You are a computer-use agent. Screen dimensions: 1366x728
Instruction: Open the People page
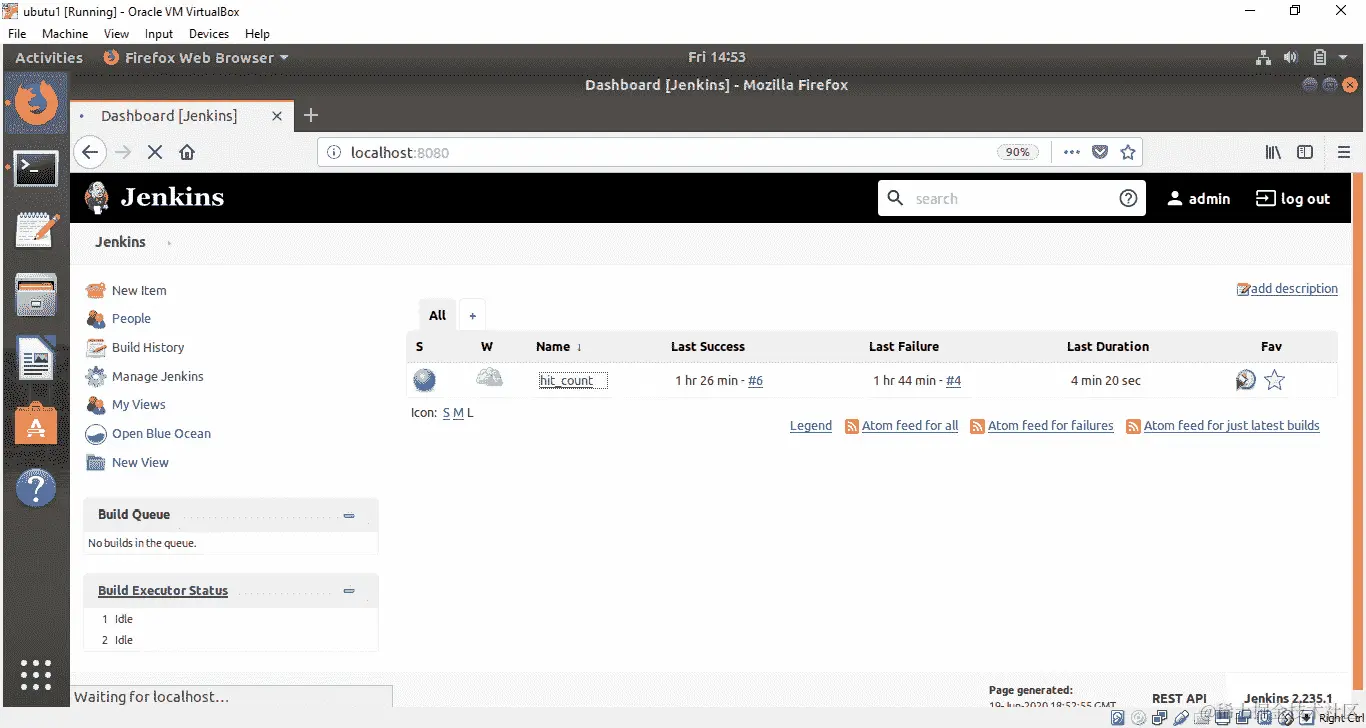[131, 318]
